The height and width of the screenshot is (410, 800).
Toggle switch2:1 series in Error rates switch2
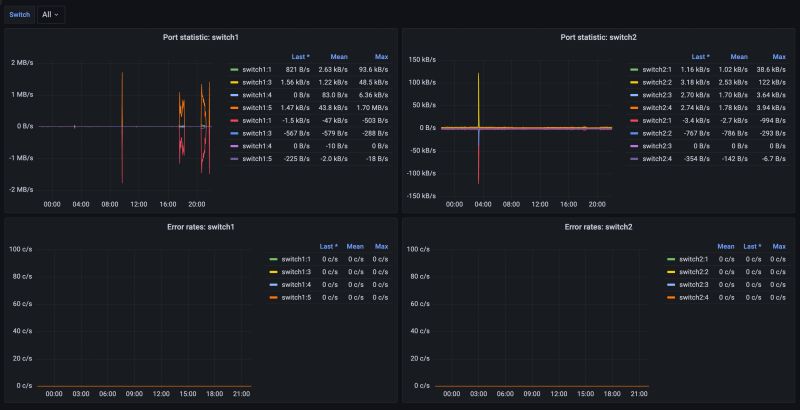point(694,260)
